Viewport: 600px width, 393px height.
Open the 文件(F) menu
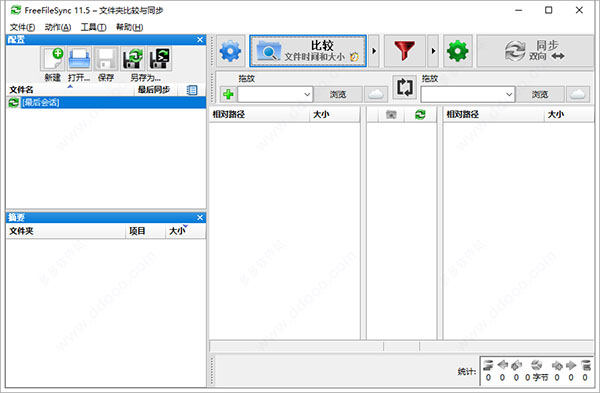22,27
